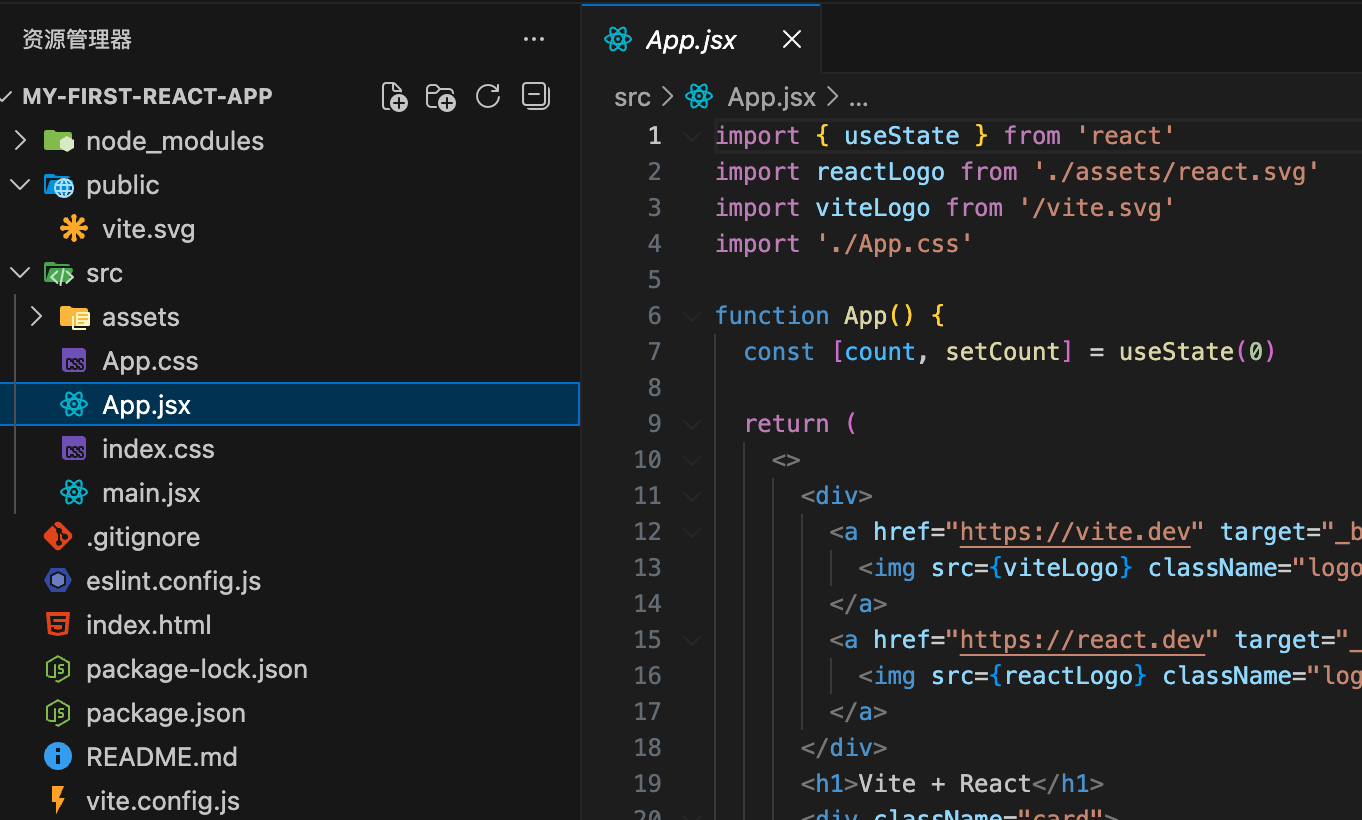
Task: Open package.json in the explorer
Action: [x=166, y=713]
